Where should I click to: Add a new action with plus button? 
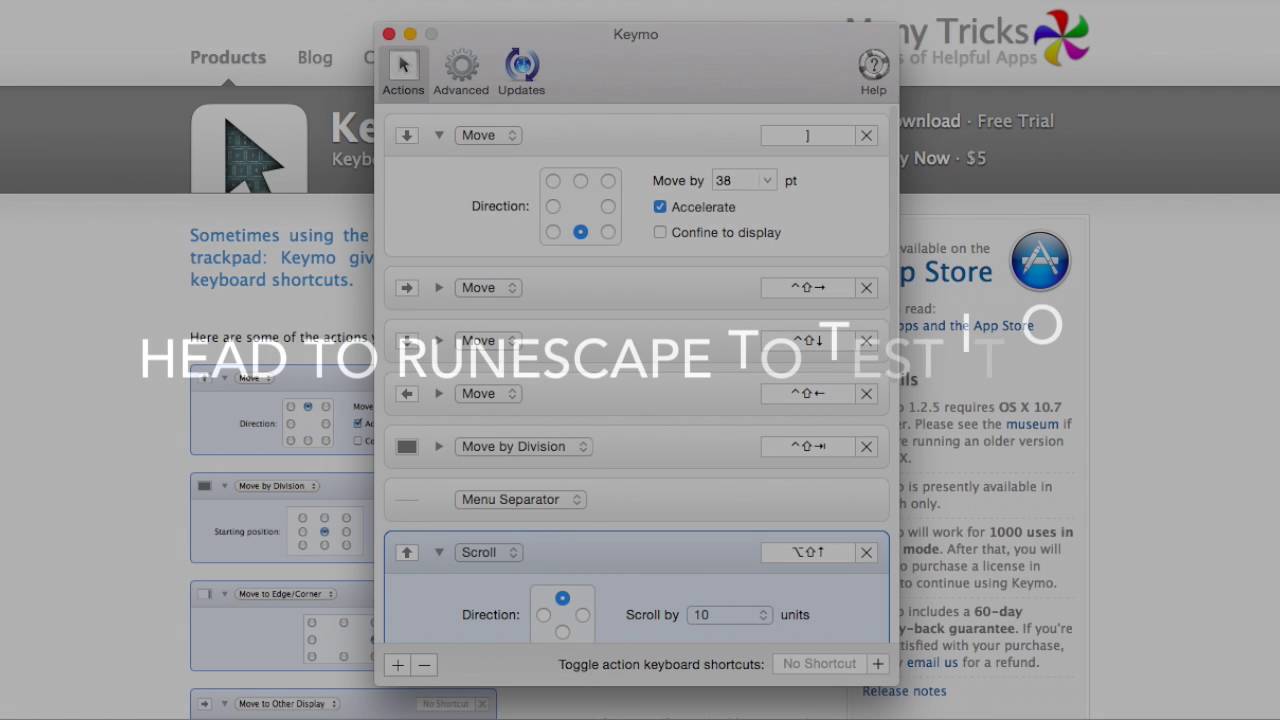pos(398,665)
